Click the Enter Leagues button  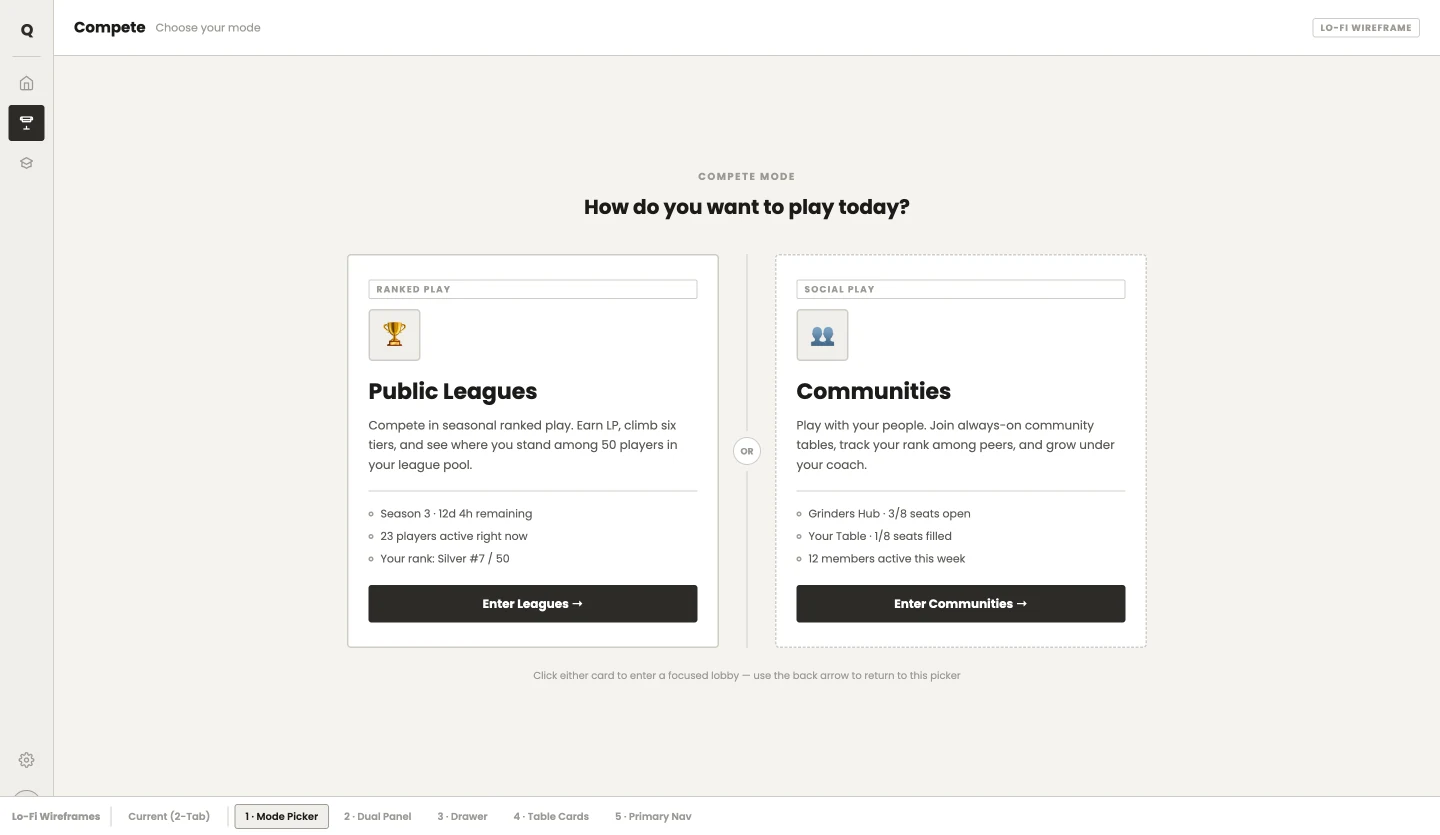click(533, 604)
